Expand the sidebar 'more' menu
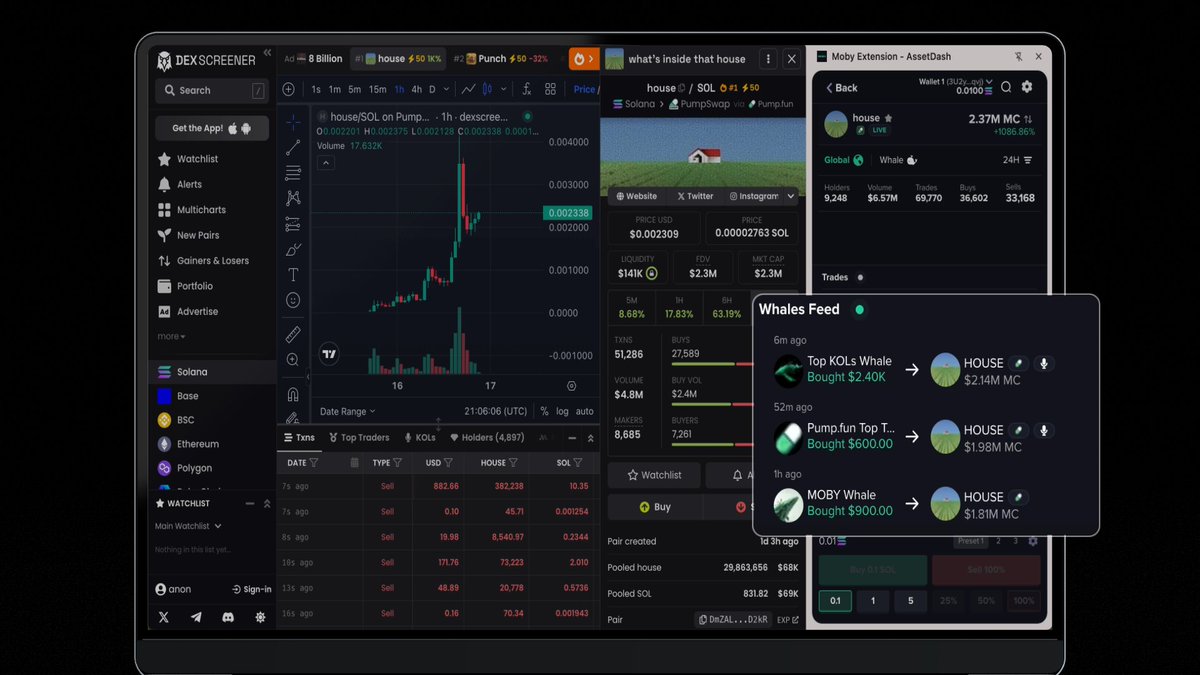 point(171,337)
